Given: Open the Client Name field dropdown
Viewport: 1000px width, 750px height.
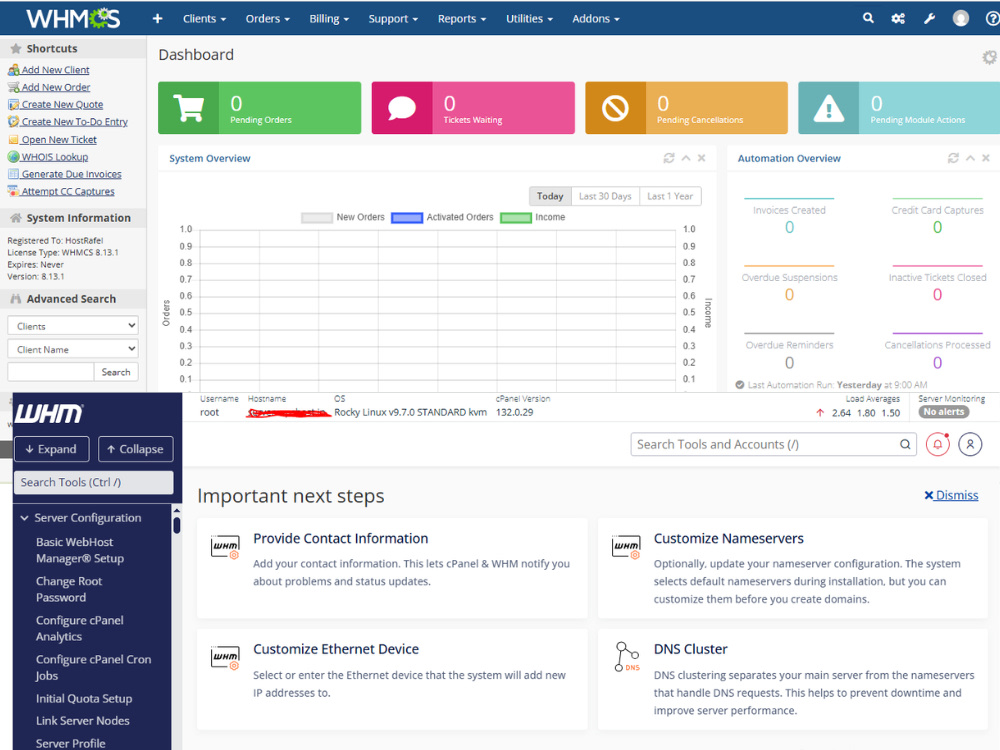Looking at the screenshot, I should (73, 349).
